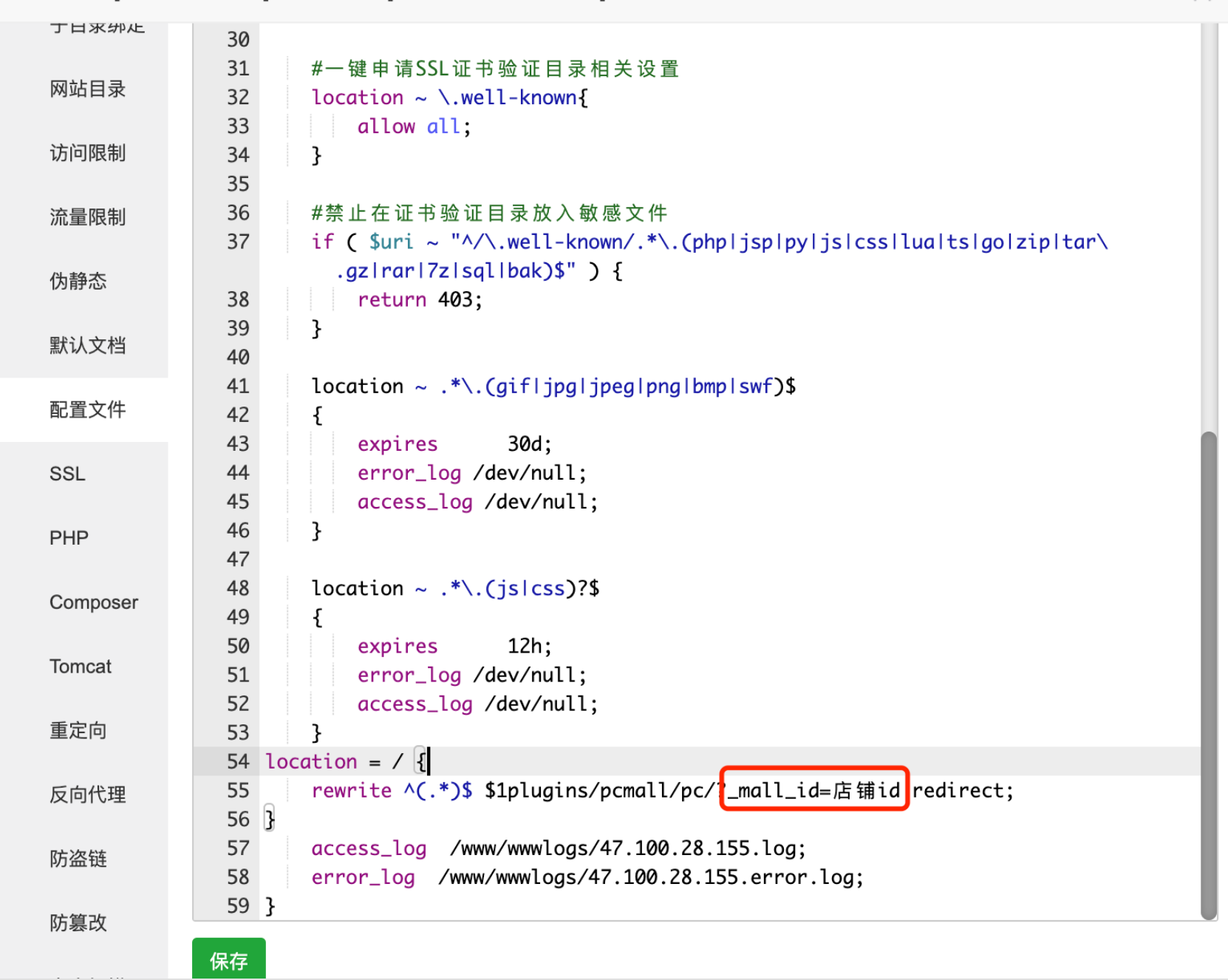This screenshot has width=1228, height=980.
Task: Switch to the PHP tab
Action: [69, 538]
